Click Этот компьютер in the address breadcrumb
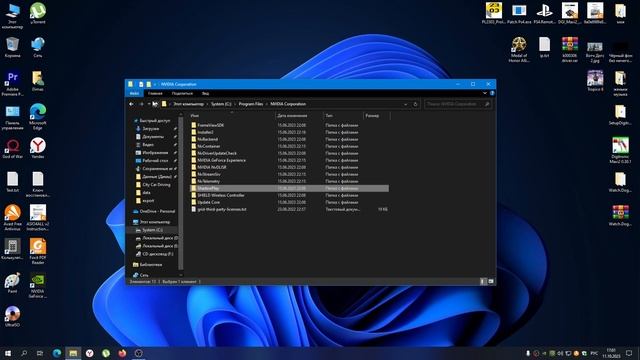This screenshot has width=640, height=360. (x=188, y=104)
